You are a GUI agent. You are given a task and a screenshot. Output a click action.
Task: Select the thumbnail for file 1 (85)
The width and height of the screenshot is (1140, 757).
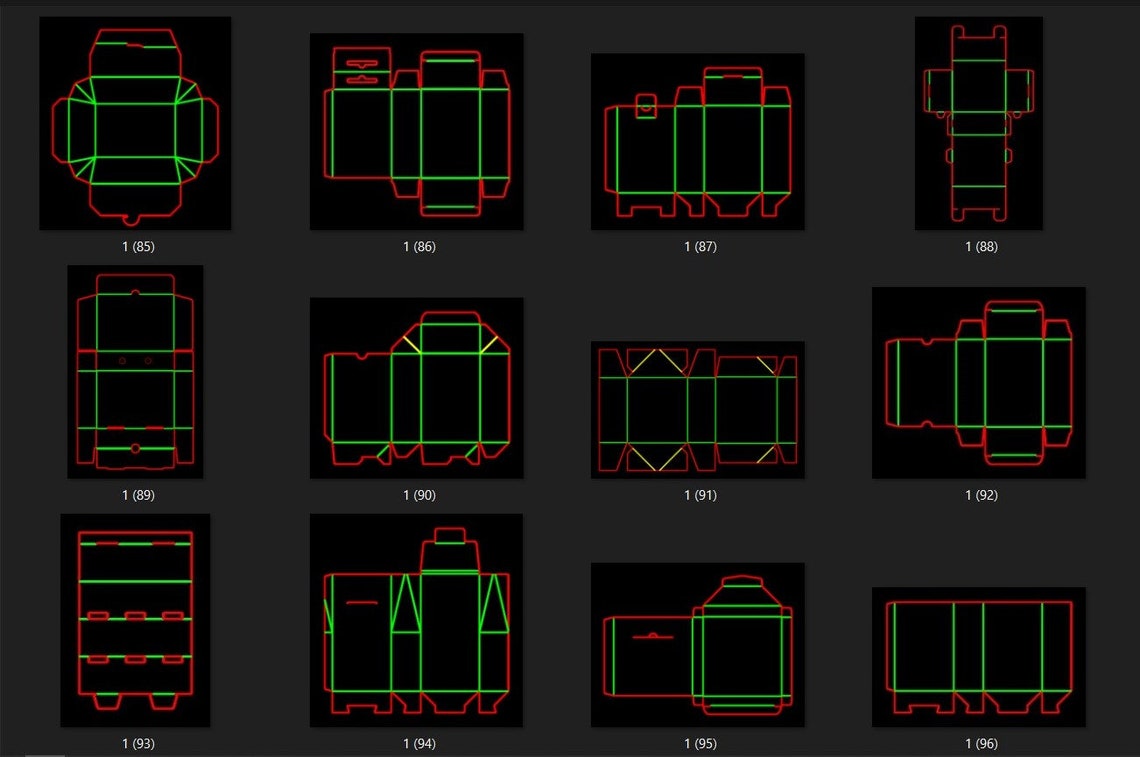[x=135, y=123]
